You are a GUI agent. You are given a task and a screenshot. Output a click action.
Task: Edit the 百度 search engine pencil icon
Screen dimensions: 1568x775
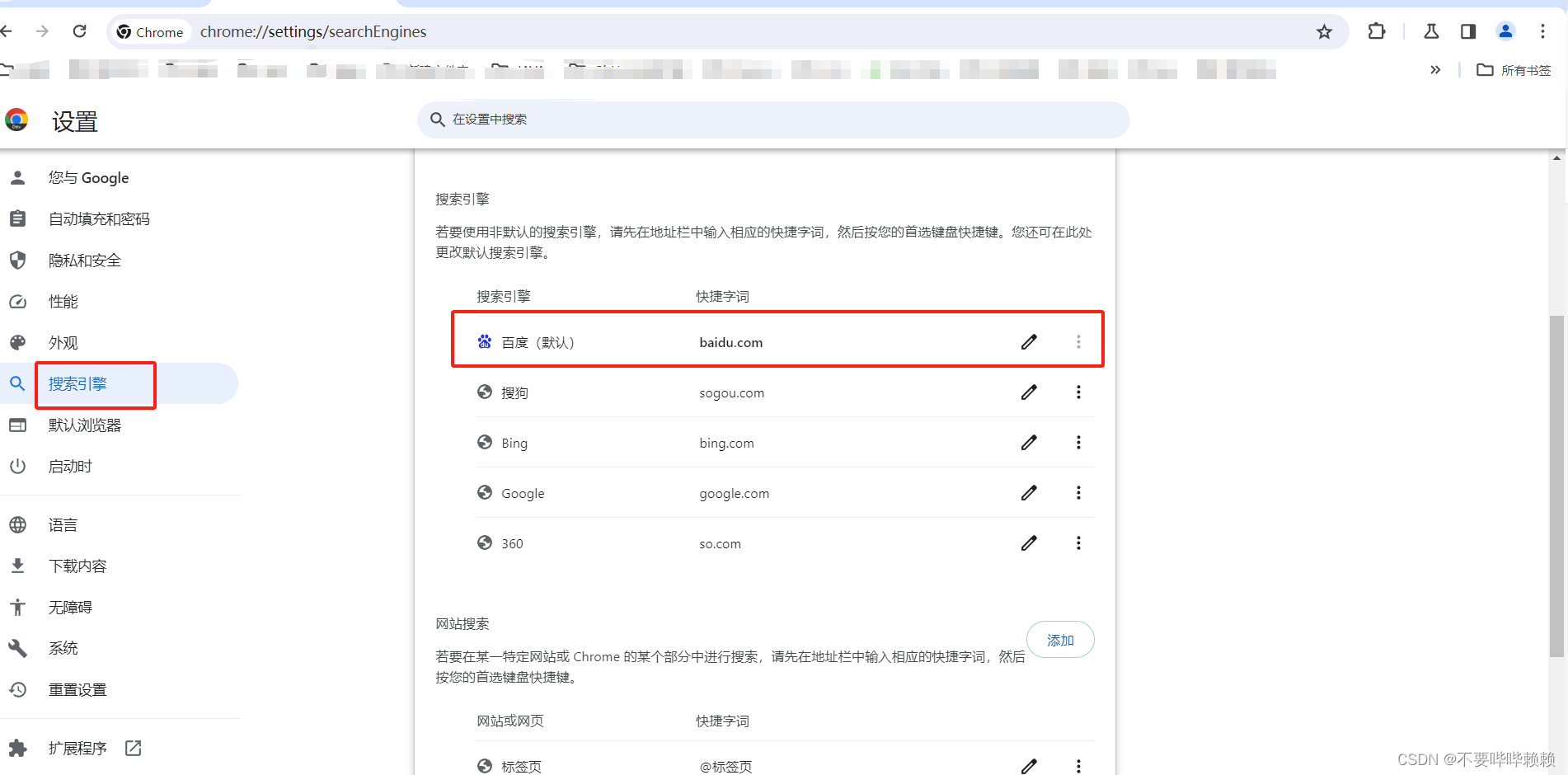coord(1029,341)
